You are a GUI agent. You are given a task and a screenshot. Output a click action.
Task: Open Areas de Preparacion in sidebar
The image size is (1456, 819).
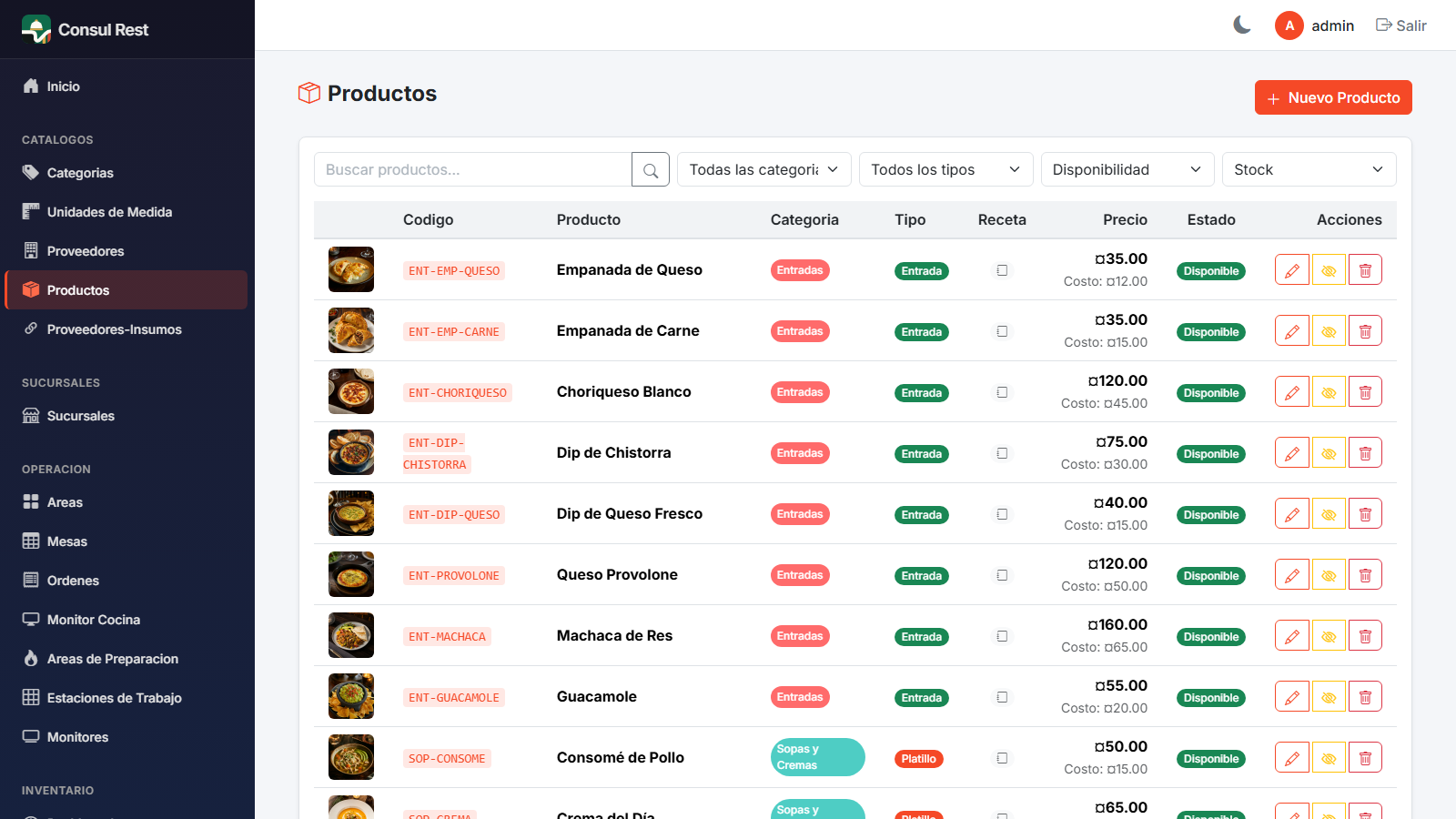[127, 659]
